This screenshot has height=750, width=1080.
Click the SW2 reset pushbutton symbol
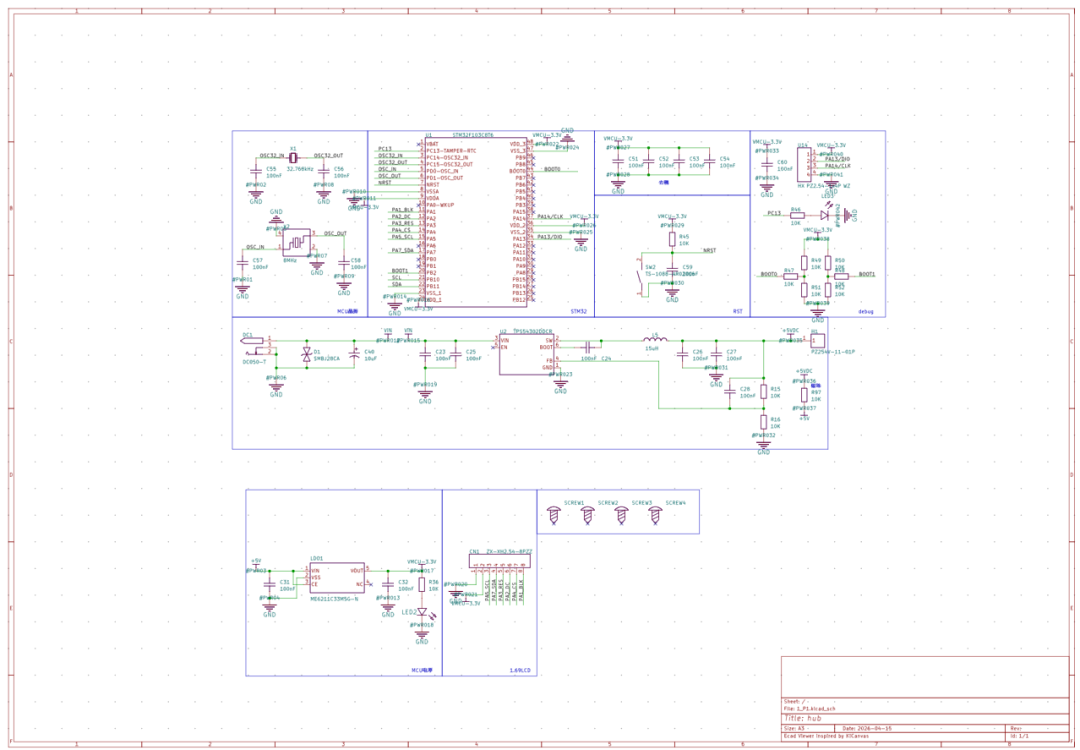[x=640, y=278]
